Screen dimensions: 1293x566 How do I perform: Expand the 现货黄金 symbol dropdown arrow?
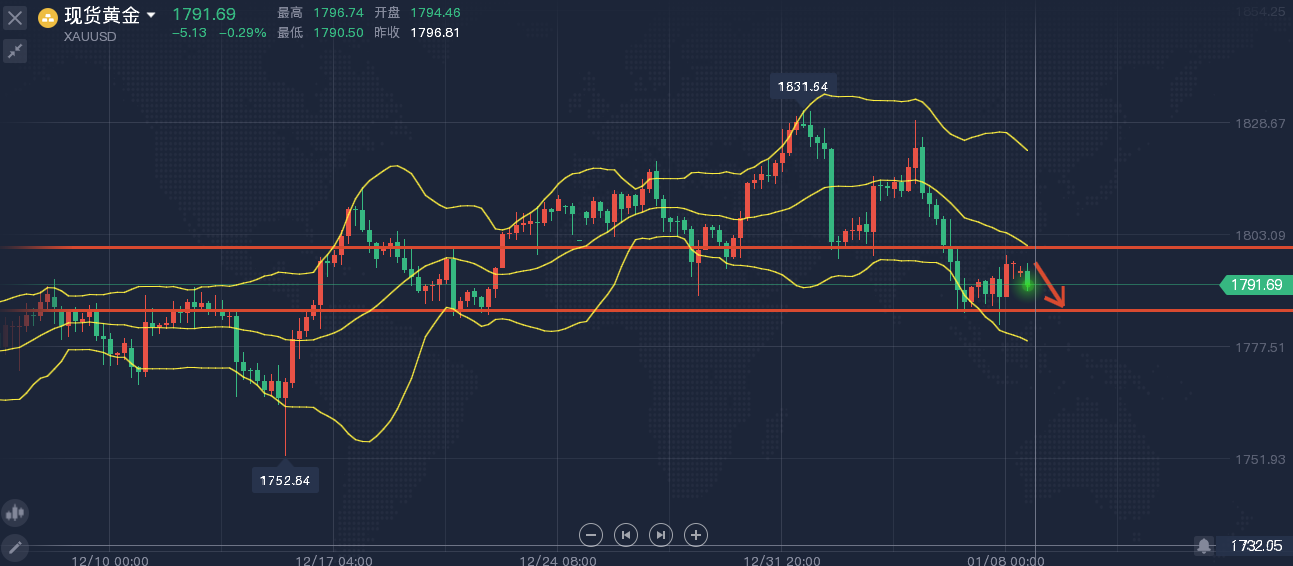151,15
